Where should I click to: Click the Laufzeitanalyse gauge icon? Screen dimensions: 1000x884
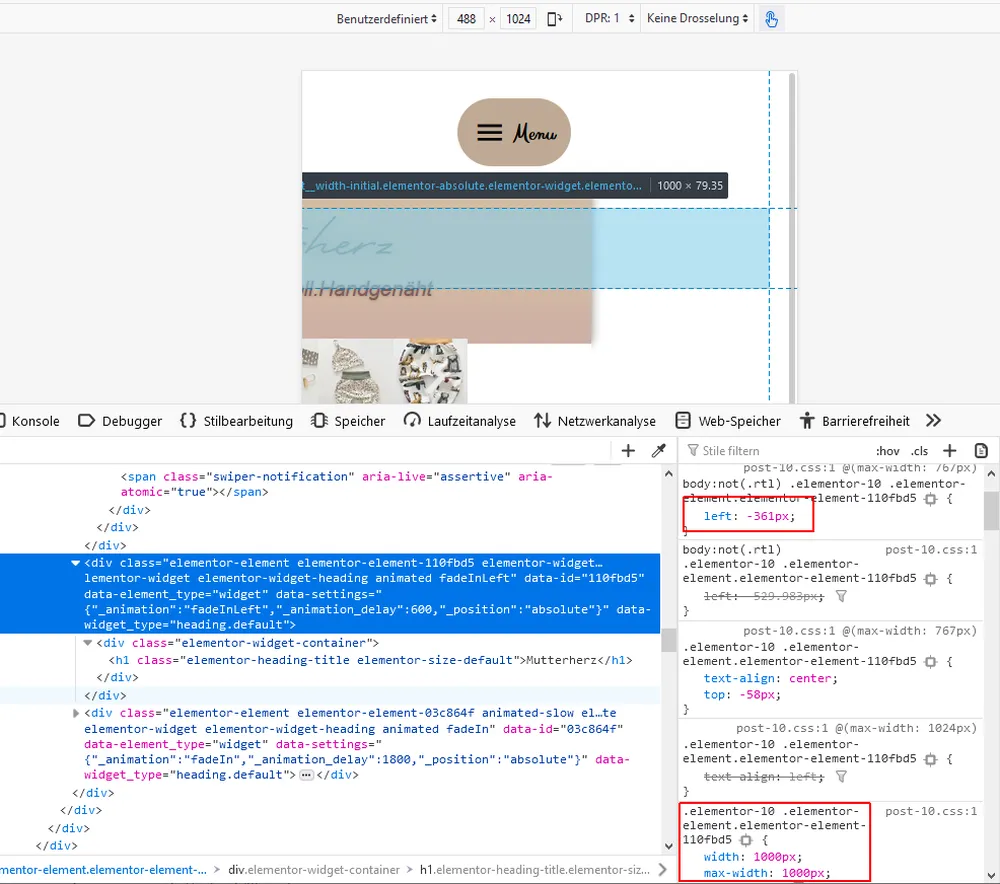point(412,420)
